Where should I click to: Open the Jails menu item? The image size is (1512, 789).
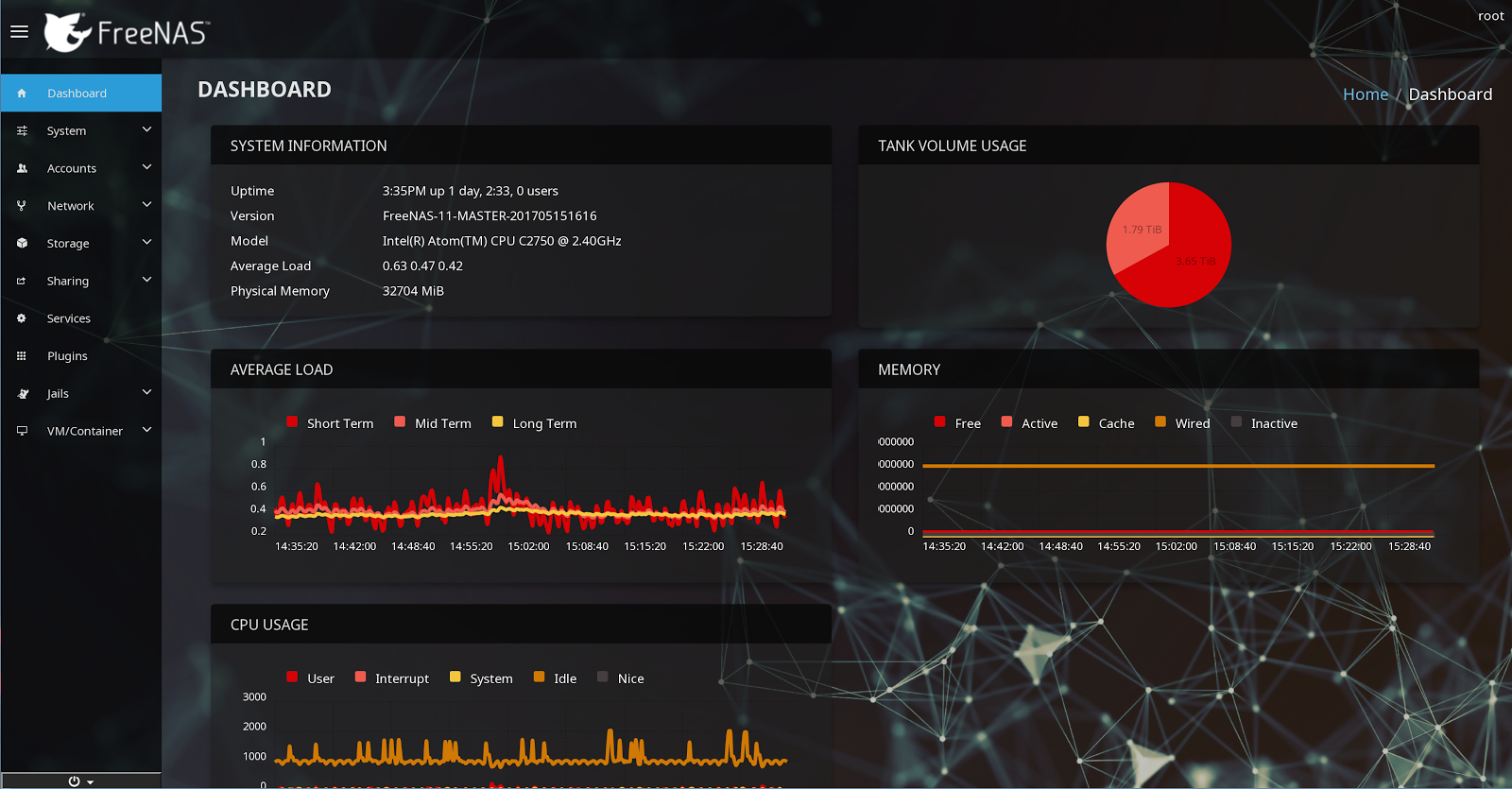pyautogui.click(x=81, y=393)
